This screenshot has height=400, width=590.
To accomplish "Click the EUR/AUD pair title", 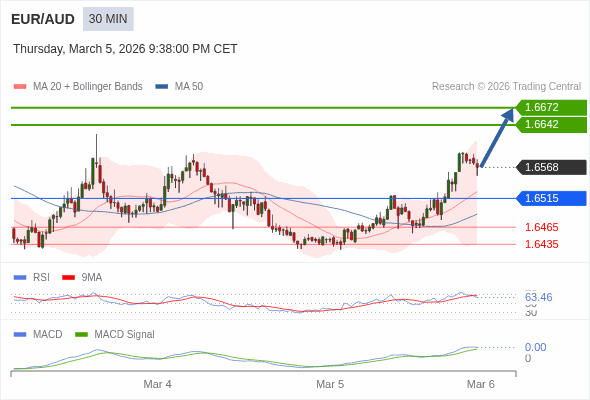I will pos(43,19).
